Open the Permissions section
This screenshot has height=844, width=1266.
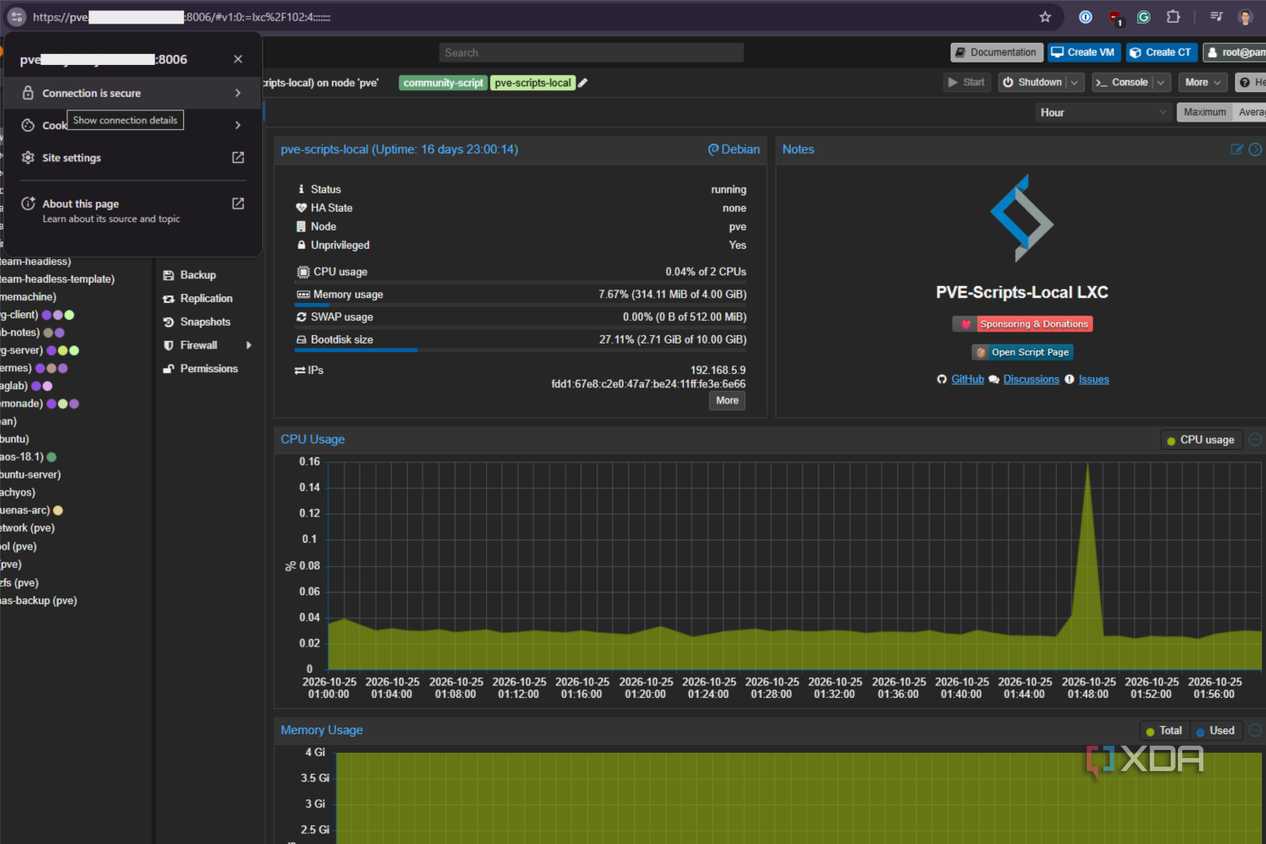[x=207, y=369]
